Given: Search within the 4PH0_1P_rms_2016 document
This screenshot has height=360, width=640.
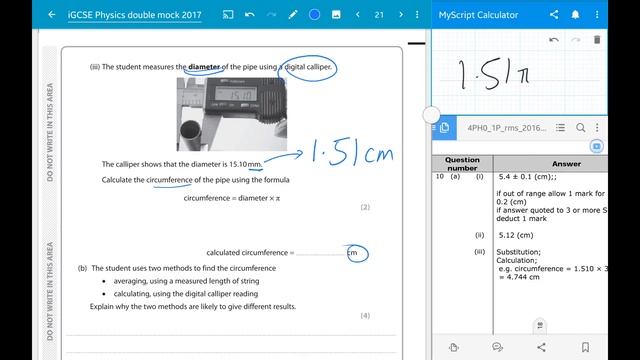Looking at the screenshot, I should pos(580,128).
